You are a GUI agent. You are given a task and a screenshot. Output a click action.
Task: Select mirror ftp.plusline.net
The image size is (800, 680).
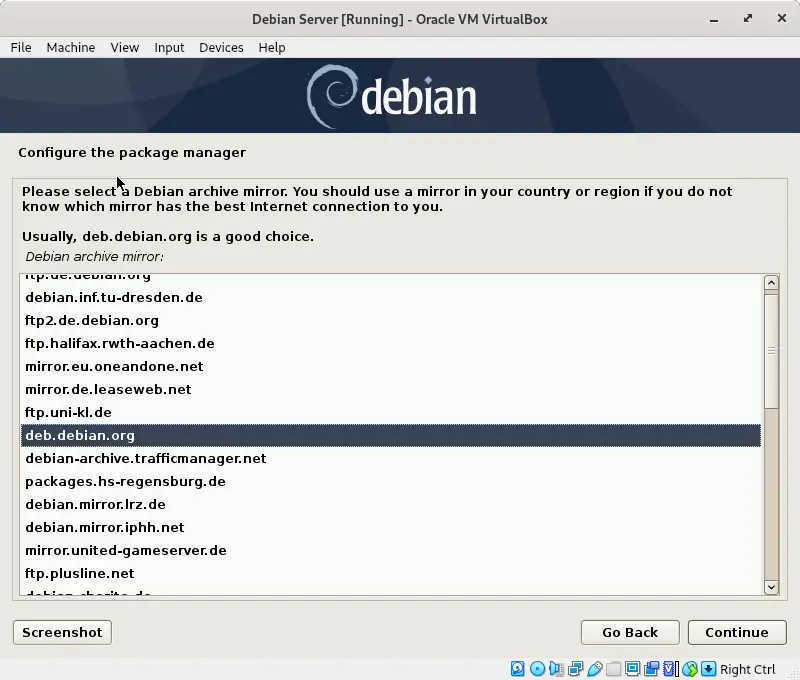point(391,573)
